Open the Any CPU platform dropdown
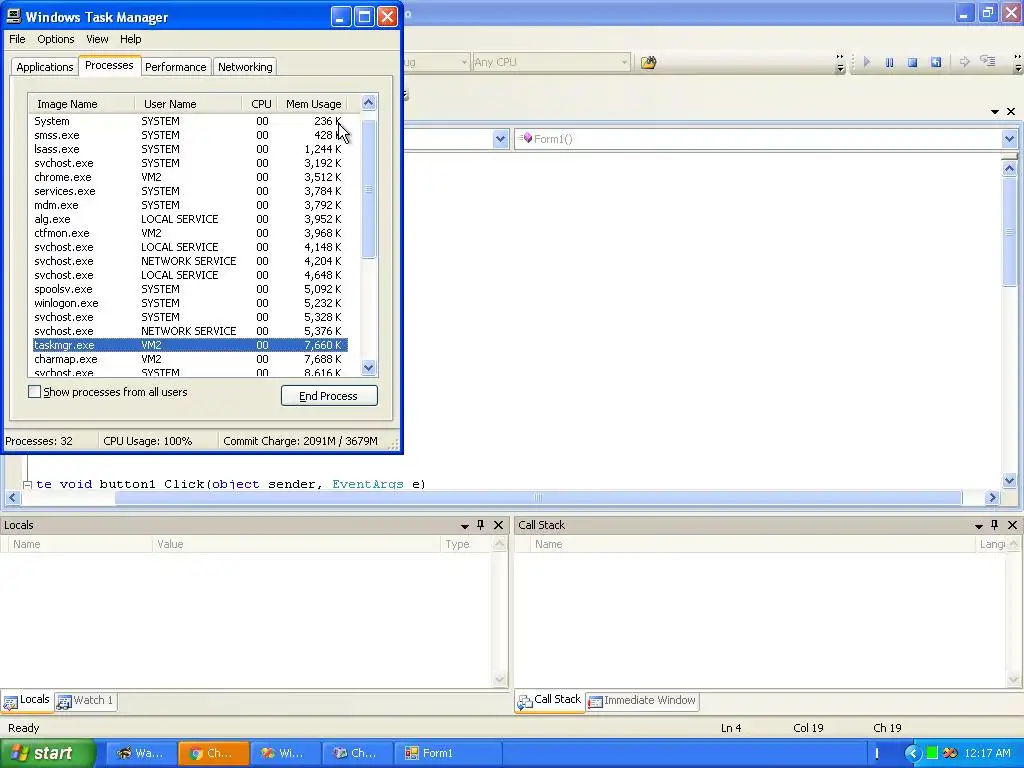The image size is (1024, 768). (x=624, y=63)
